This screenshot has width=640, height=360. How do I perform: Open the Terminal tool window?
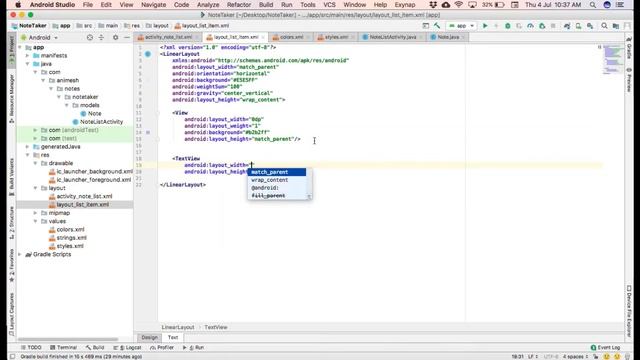[64, 347]
